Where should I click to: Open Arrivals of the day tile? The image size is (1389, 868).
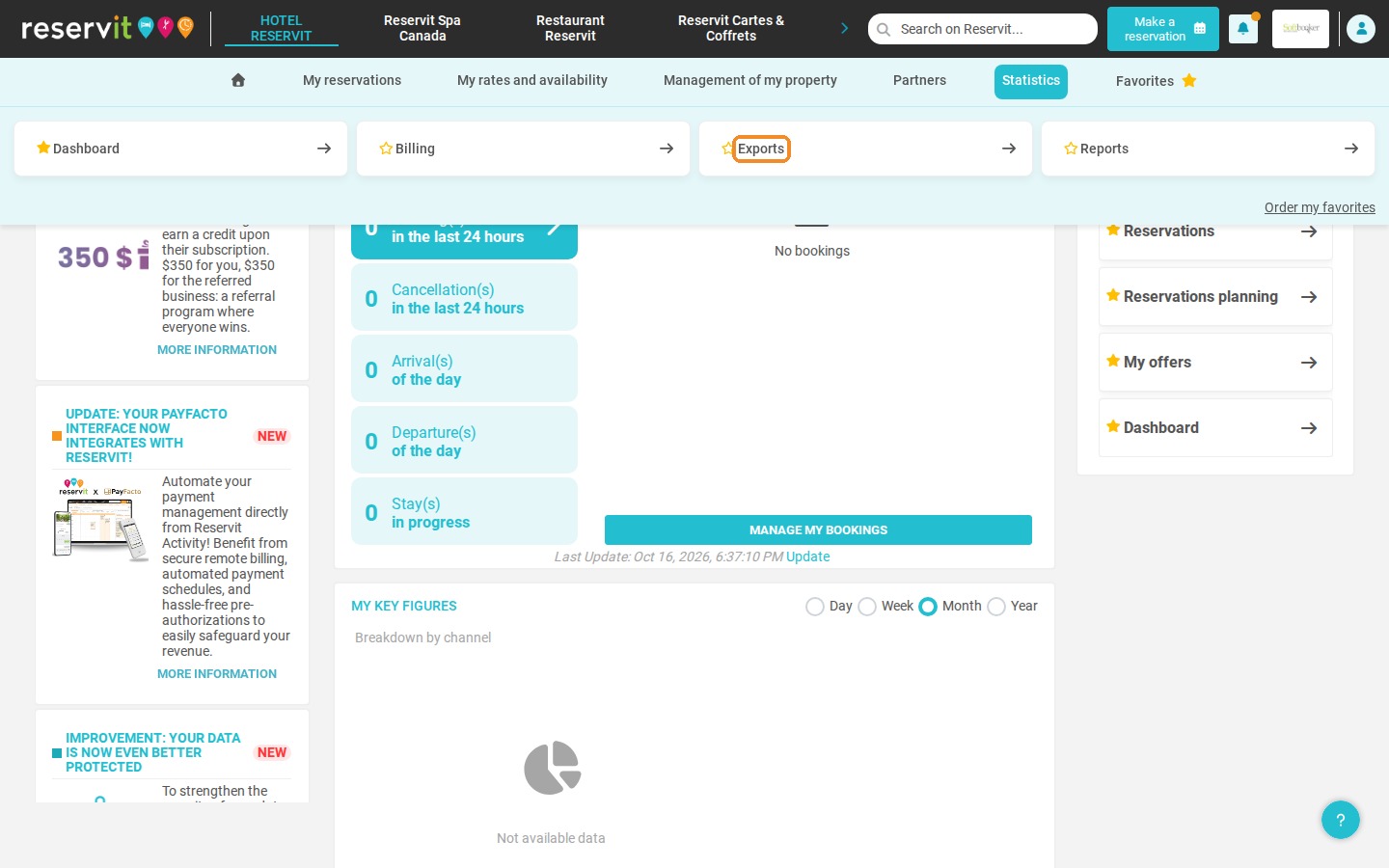tap(464, 369)
